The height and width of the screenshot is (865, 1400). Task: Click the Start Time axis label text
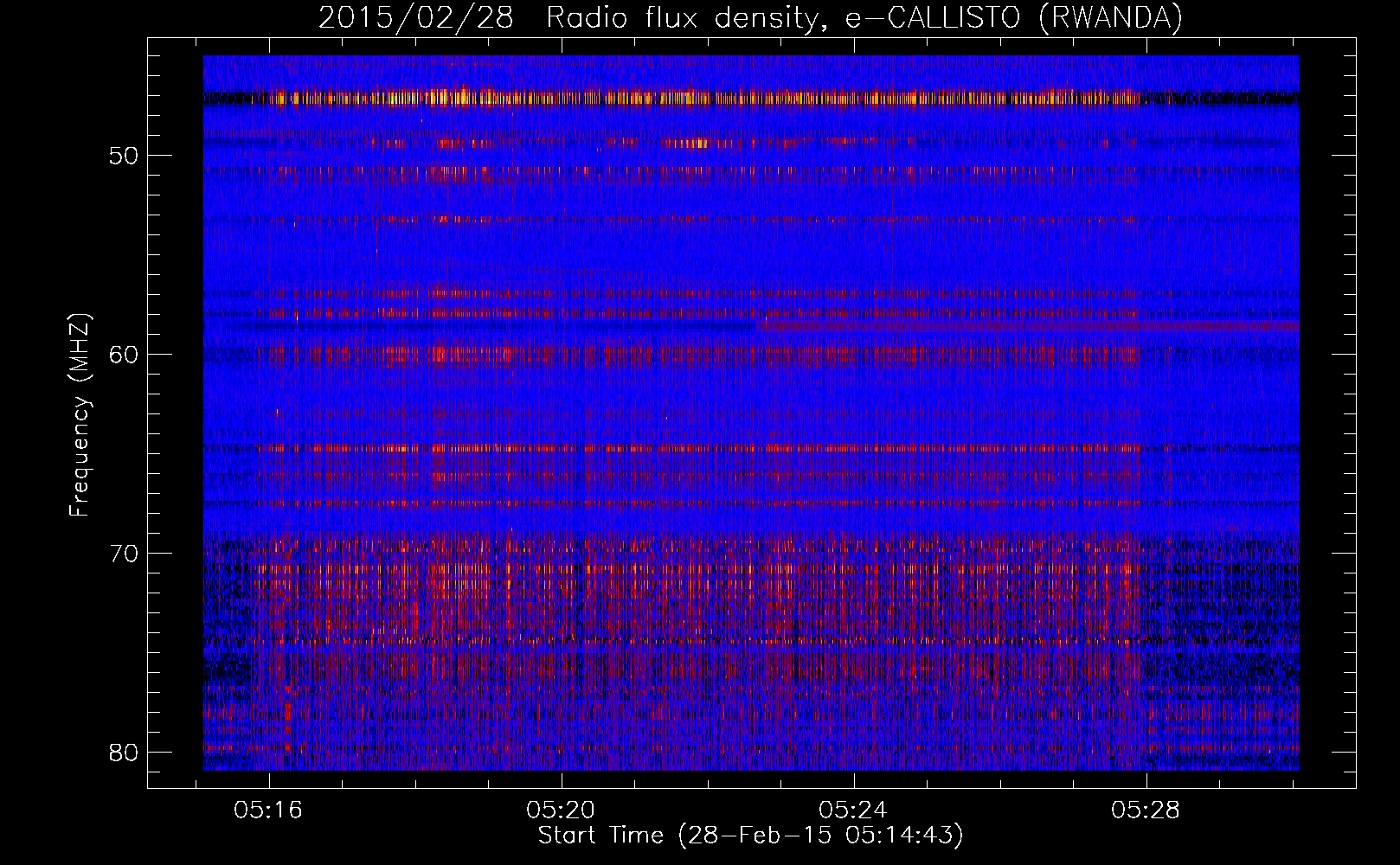click(x=600, y=836)
